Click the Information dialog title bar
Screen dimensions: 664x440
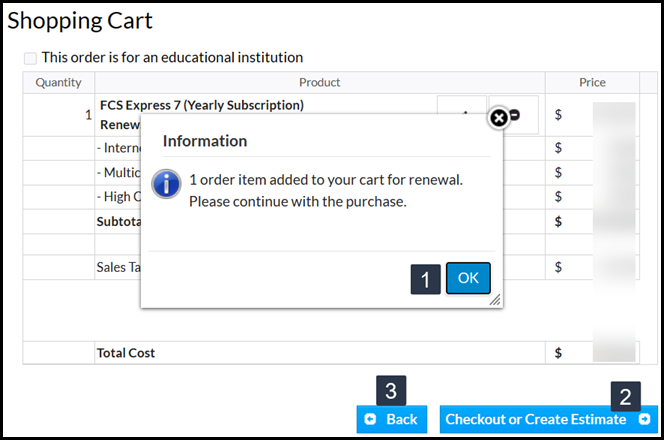[x=300, y=140]
